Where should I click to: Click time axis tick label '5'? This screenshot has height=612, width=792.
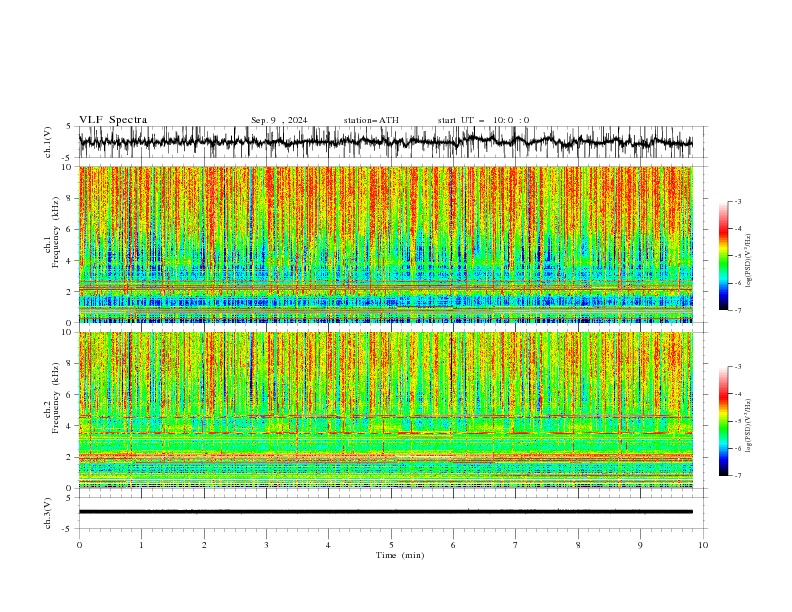(391, 545)
